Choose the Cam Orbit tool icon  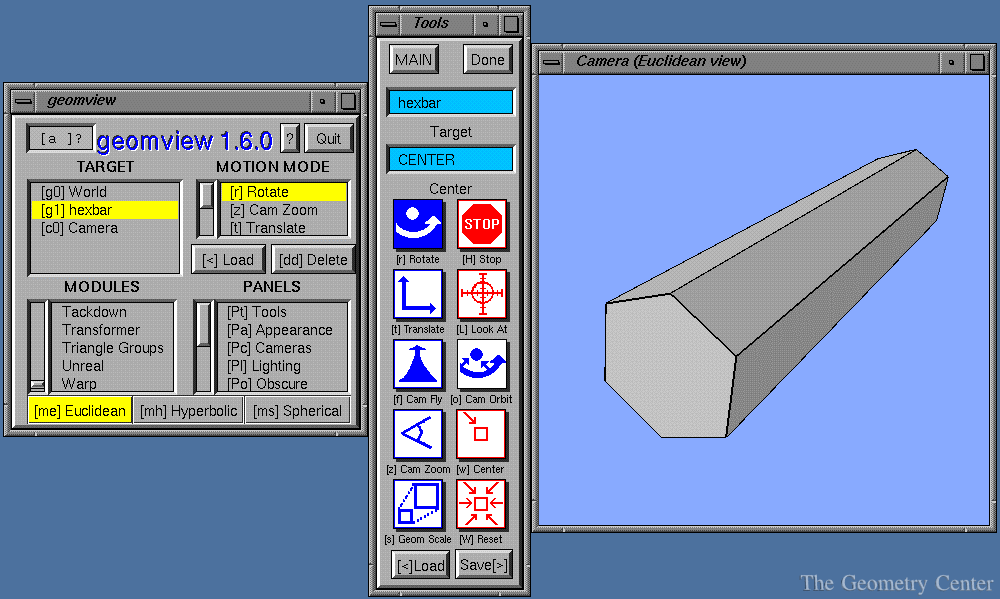482,364
